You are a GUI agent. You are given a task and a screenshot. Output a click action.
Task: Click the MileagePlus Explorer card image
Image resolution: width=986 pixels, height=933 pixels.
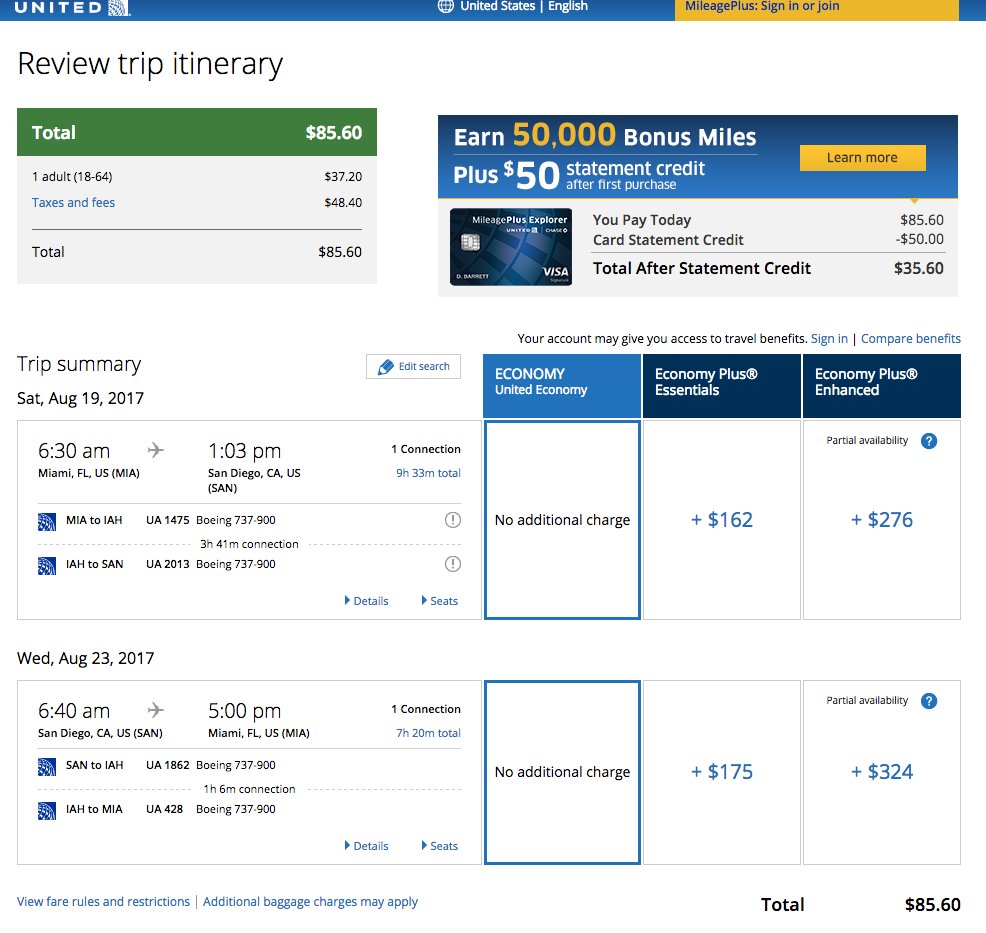pyautogui.click(x=511, y=247)
